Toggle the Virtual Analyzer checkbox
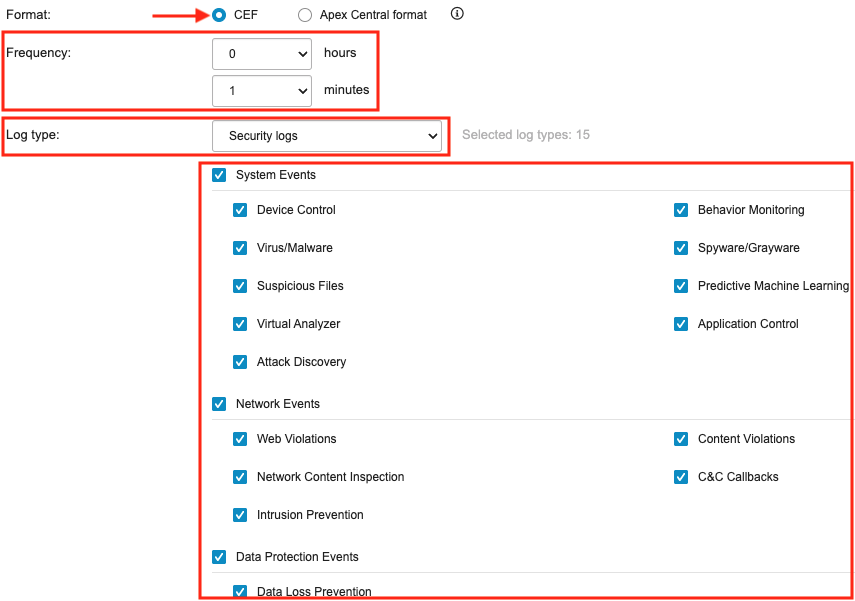 click(240, 324)
